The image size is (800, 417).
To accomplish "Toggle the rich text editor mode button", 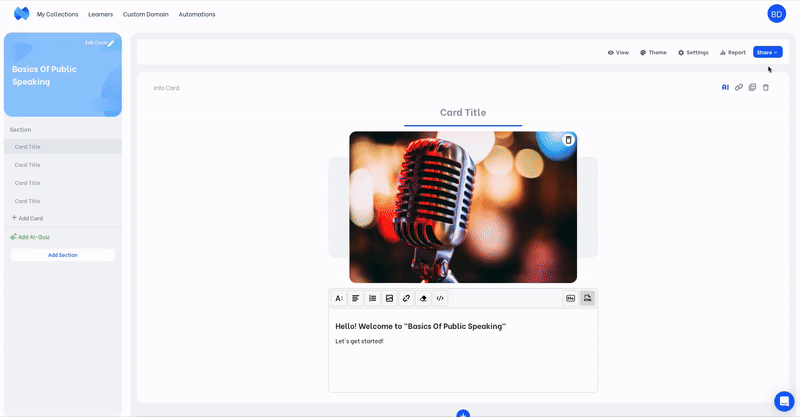I will click(587, 298).
